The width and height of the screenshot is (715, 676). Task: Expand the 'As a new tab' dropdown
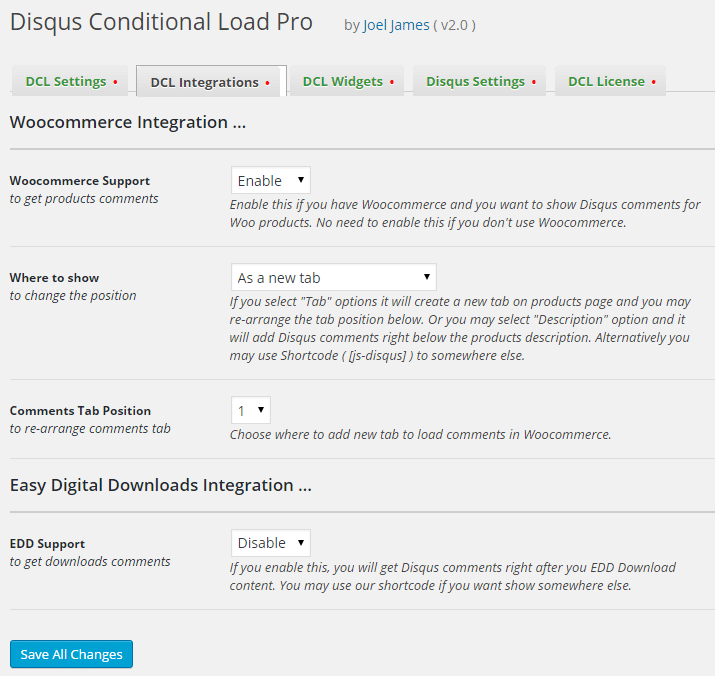click(334, 277)
